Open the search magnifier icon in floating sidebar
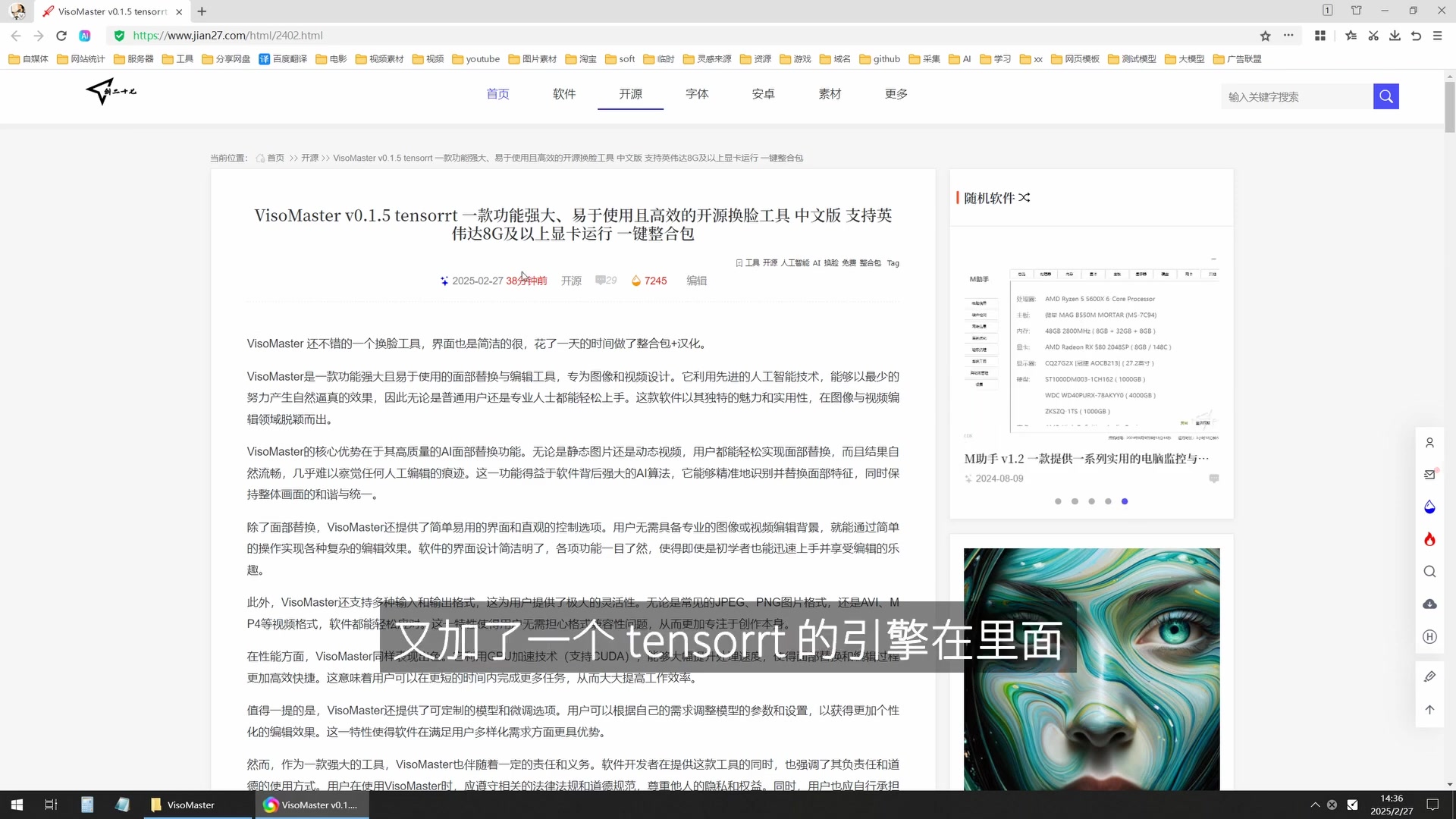 (x=1429, y=571)
